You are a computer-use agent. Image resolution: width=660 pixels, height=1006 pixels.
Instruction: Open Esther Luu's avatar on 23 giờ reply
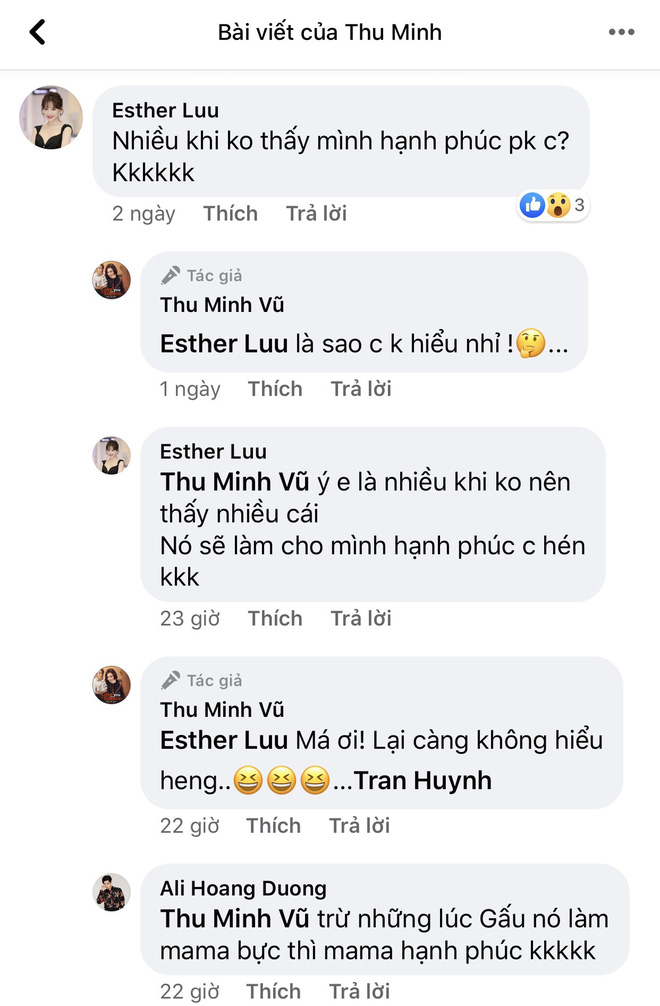112,456
